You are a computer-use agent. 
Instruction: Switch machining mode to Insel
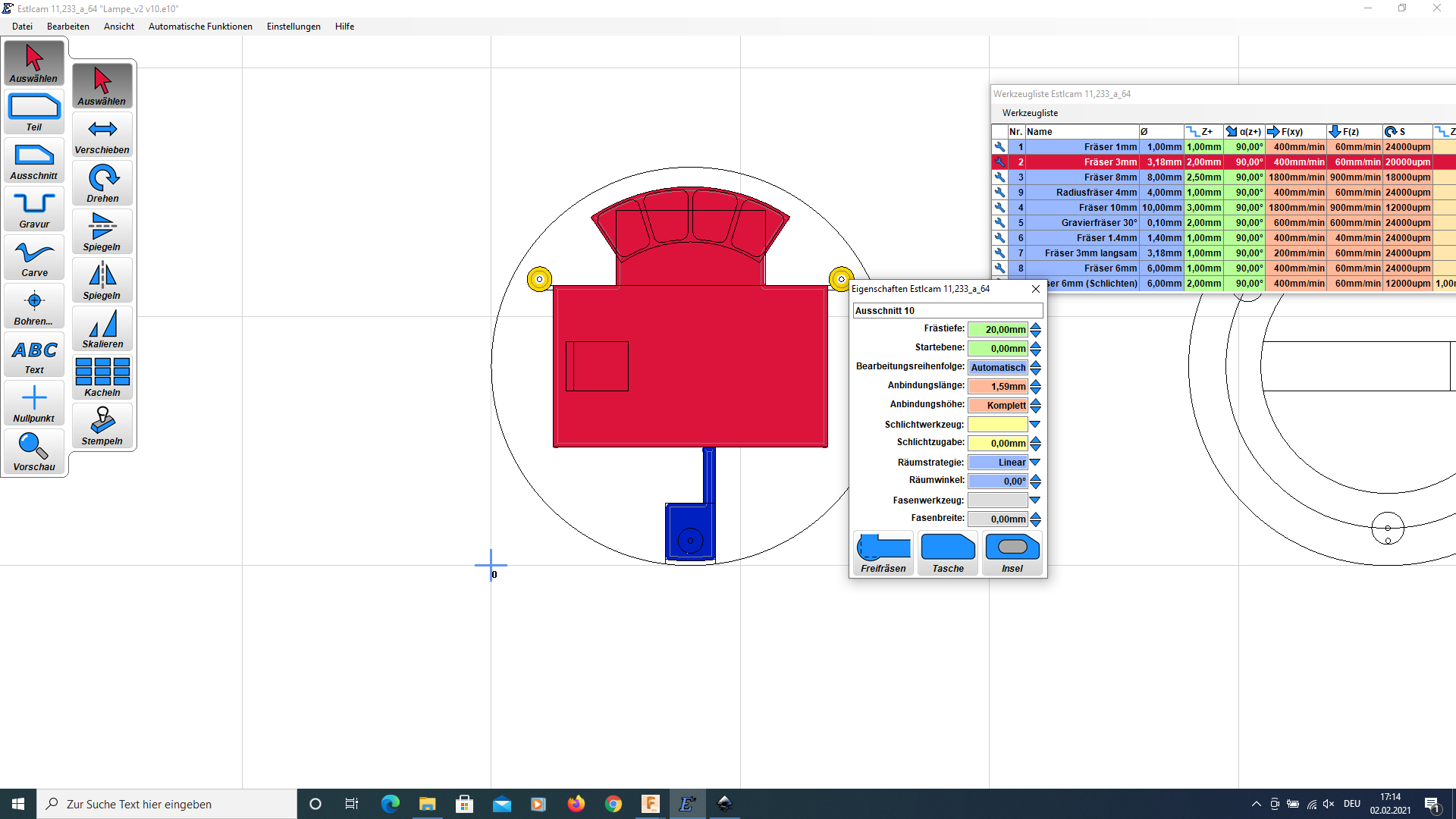(x=1012, y=553)
